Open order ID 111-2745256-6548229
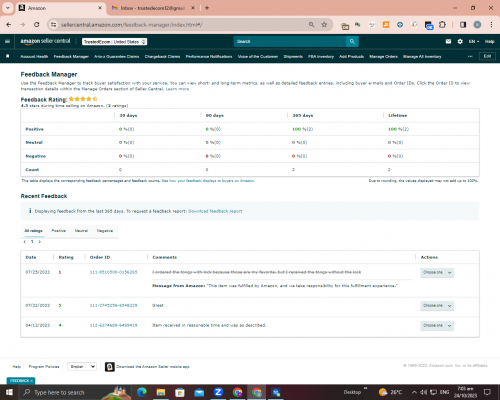The height and width of the screenshot is (400, 500). 113,305
